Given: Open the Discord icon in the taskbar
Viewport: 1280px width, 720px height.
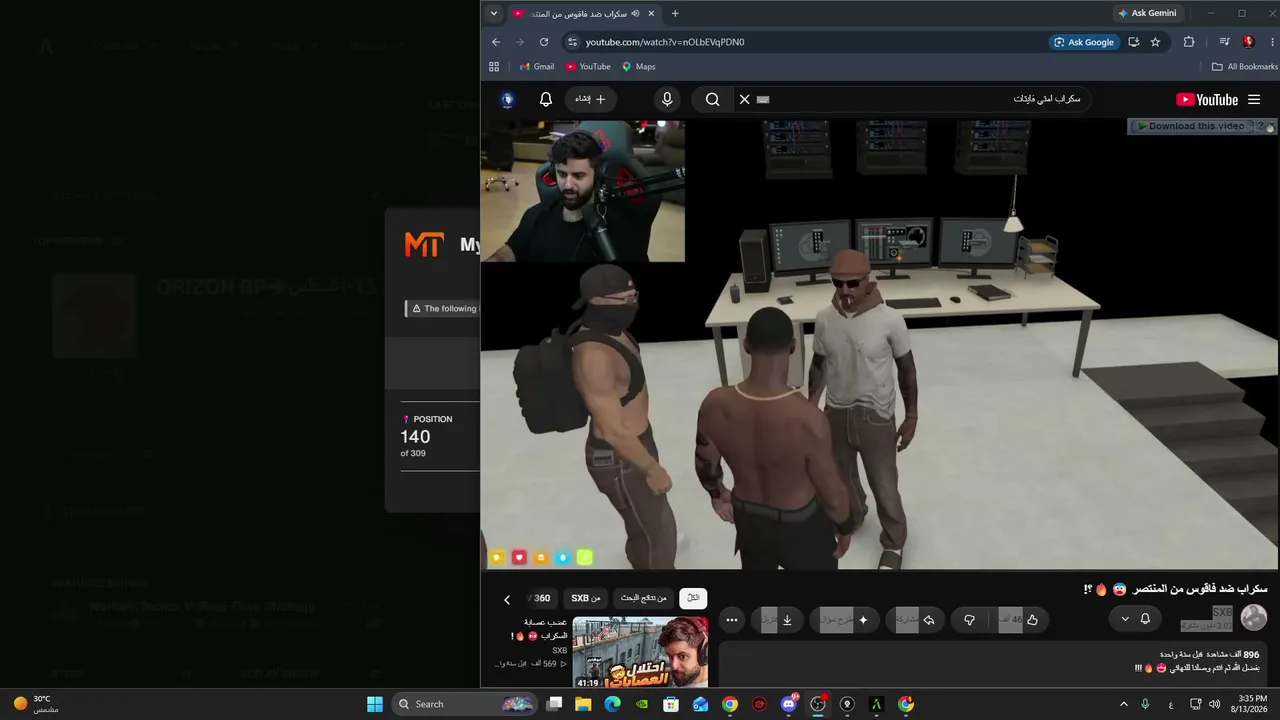Looking at the screenshot, I should tap(789, 704).
